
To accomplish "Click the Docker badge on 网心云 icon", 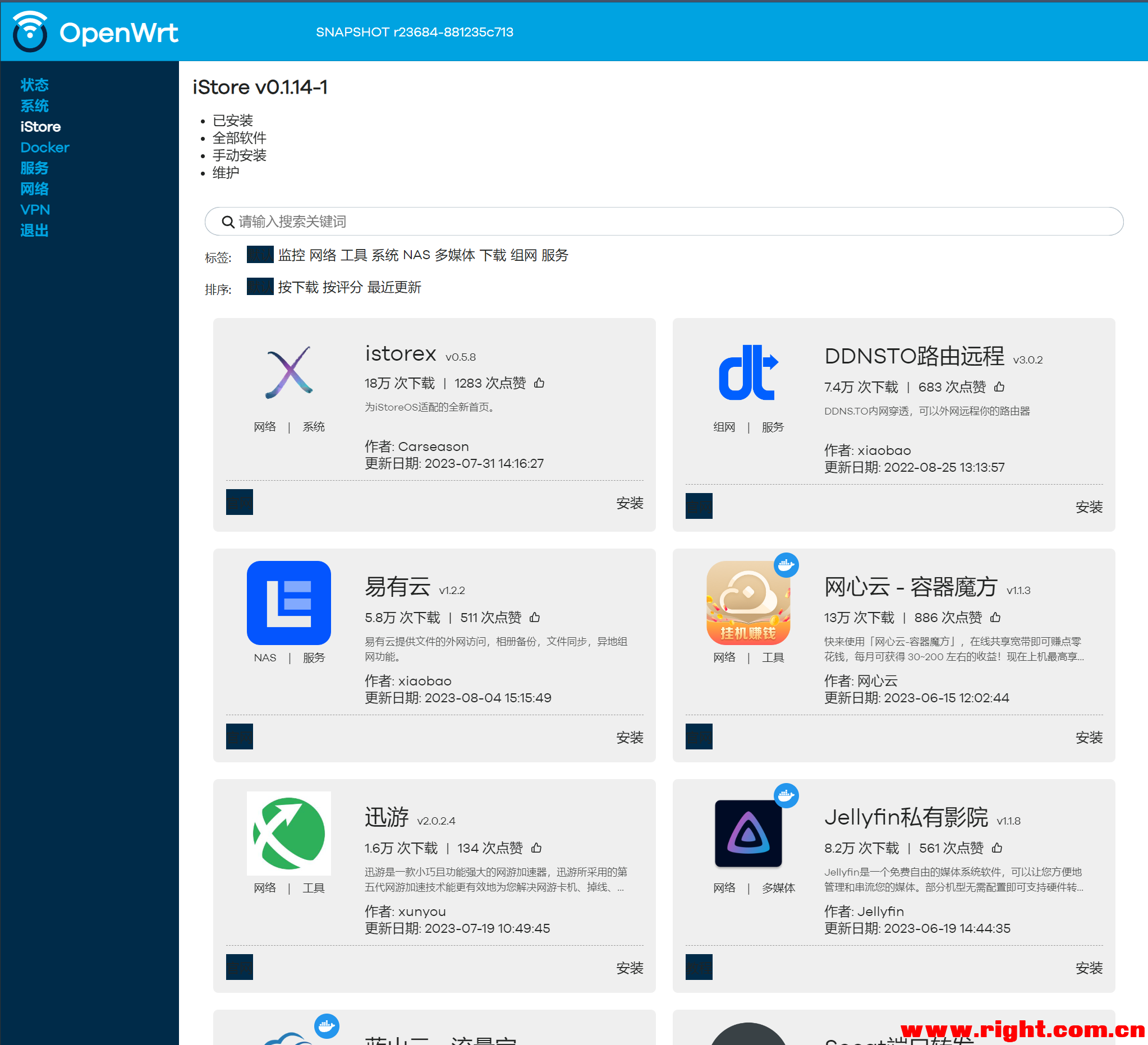I will [786, 565].
